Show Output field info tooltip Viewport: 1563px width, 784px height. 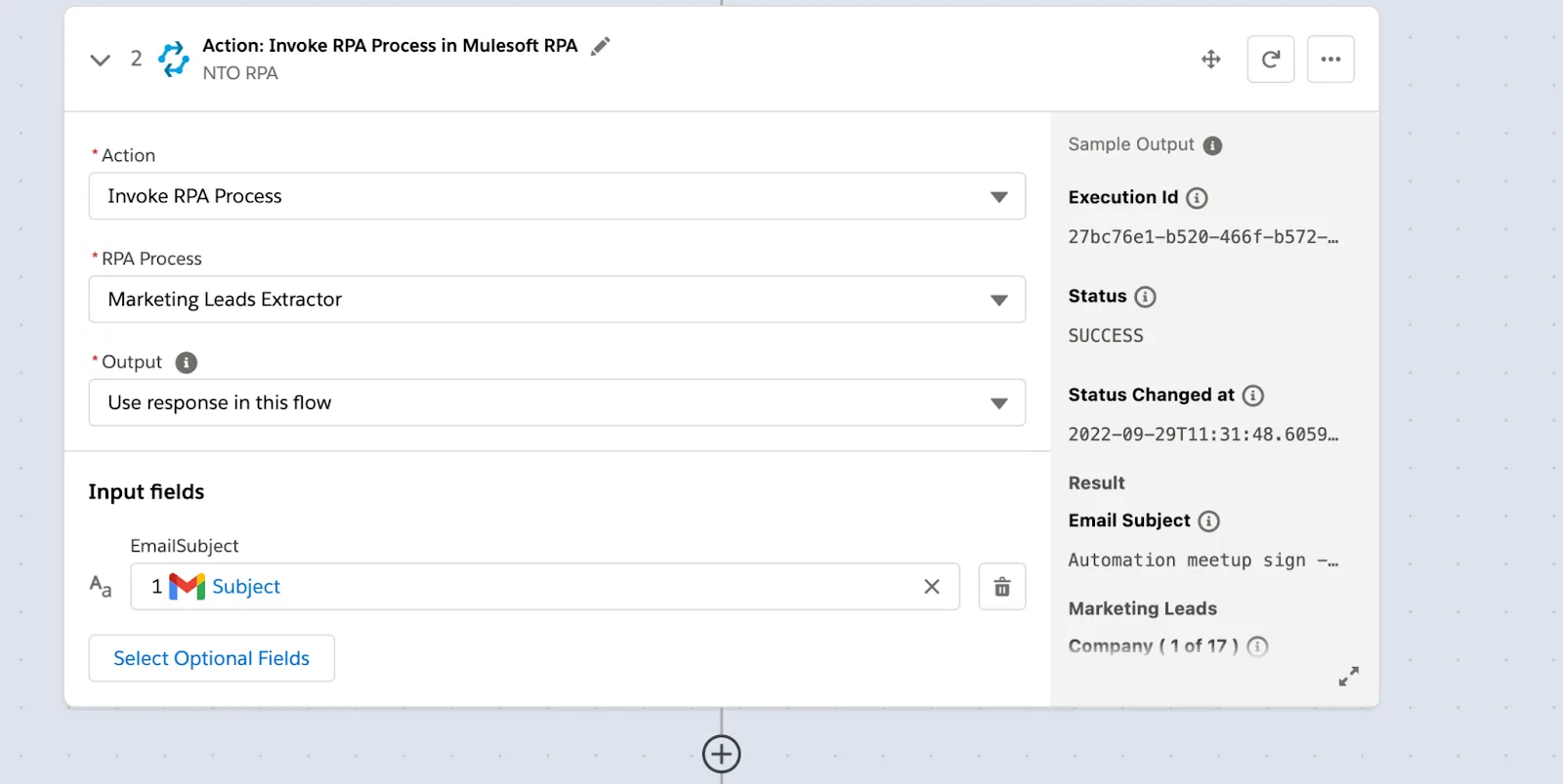tap(187, 363)
